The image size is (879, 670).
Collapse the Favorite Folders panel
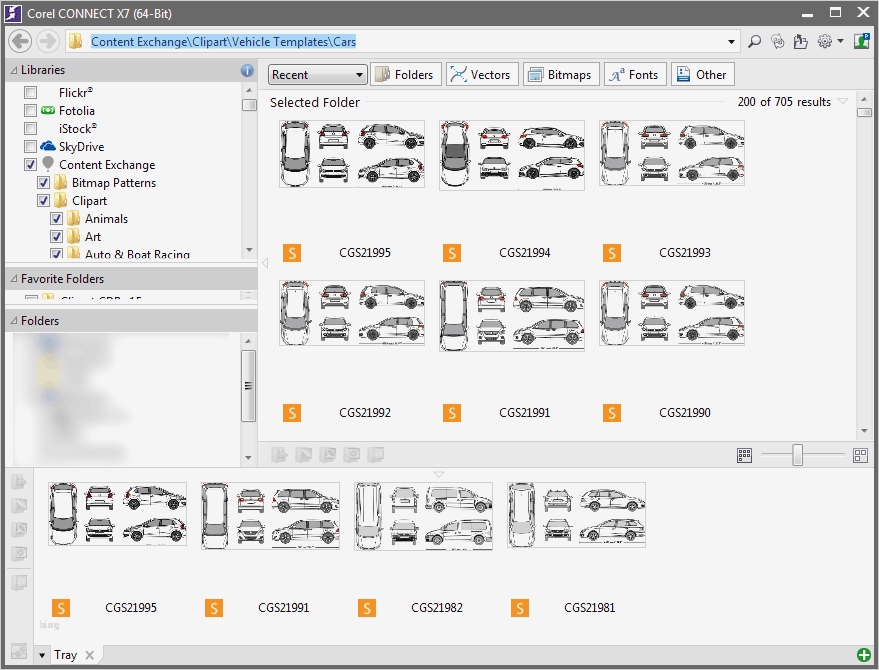pos(14,279)
